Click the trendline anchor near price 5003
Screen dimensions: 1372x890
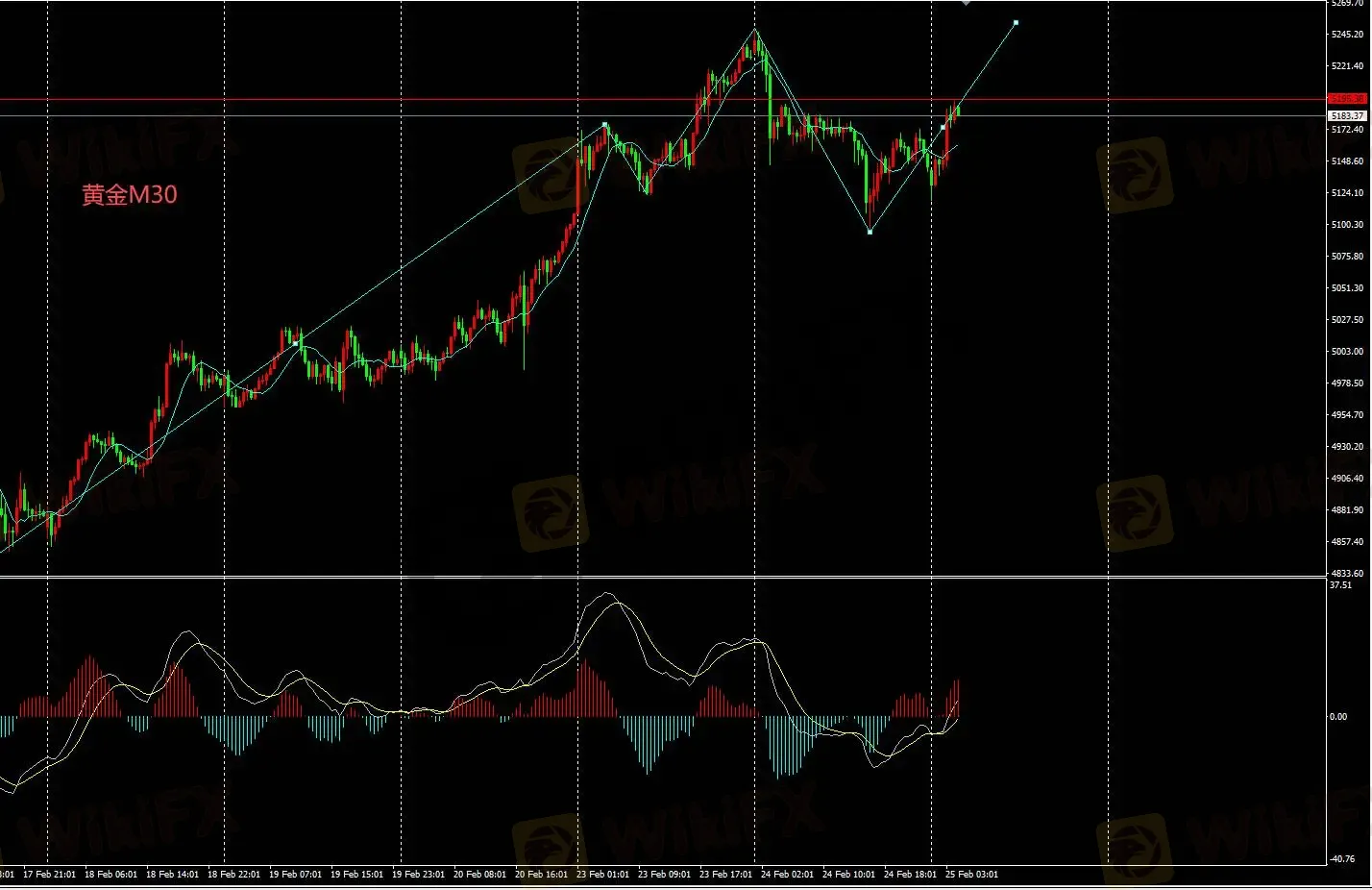pos(295,343)
